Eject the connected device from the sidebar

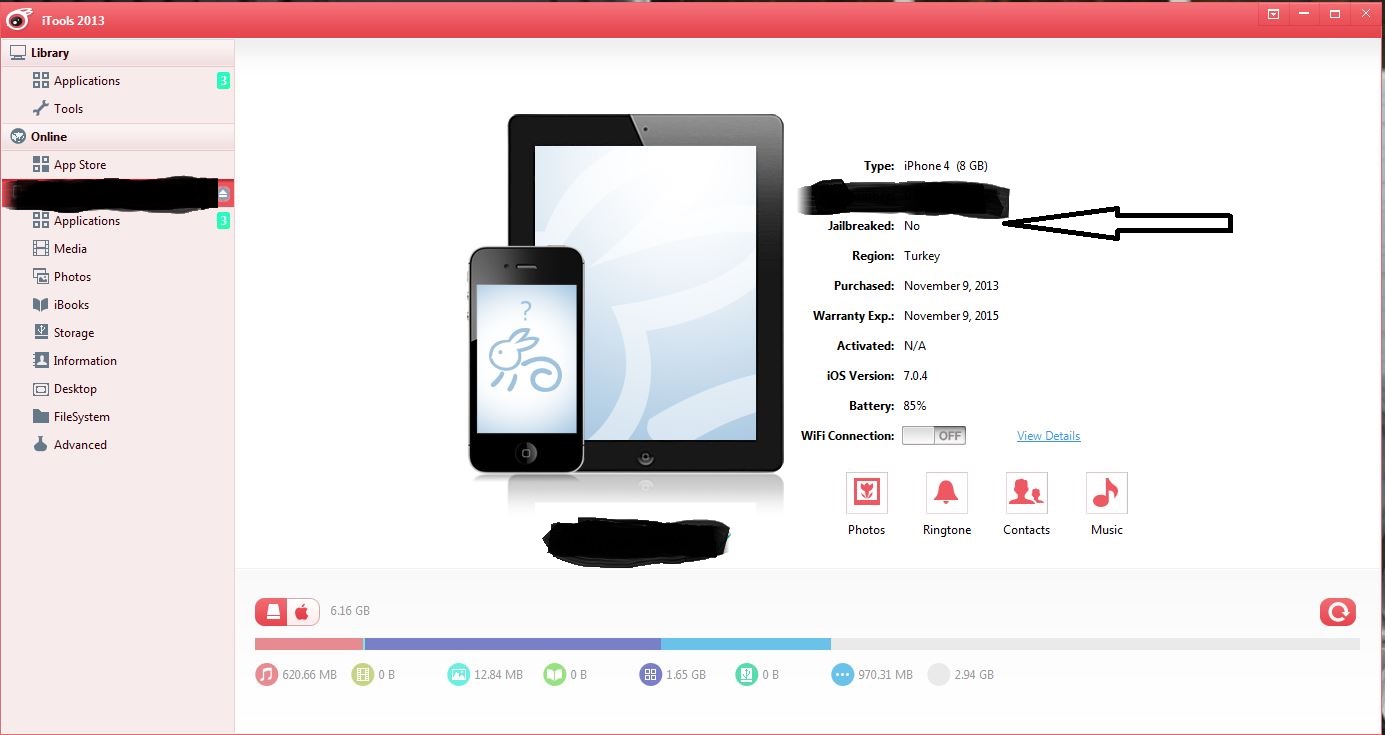(x=224, y=193)
